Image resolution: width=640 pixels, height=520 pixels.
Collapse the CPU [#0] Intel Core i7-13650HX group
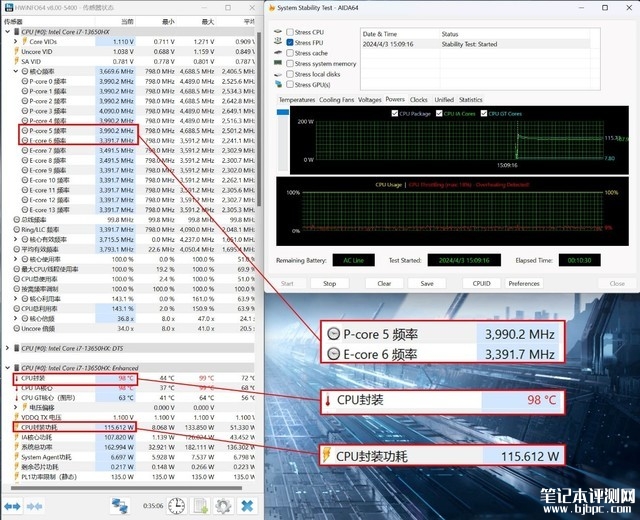(x=7, y=31)
